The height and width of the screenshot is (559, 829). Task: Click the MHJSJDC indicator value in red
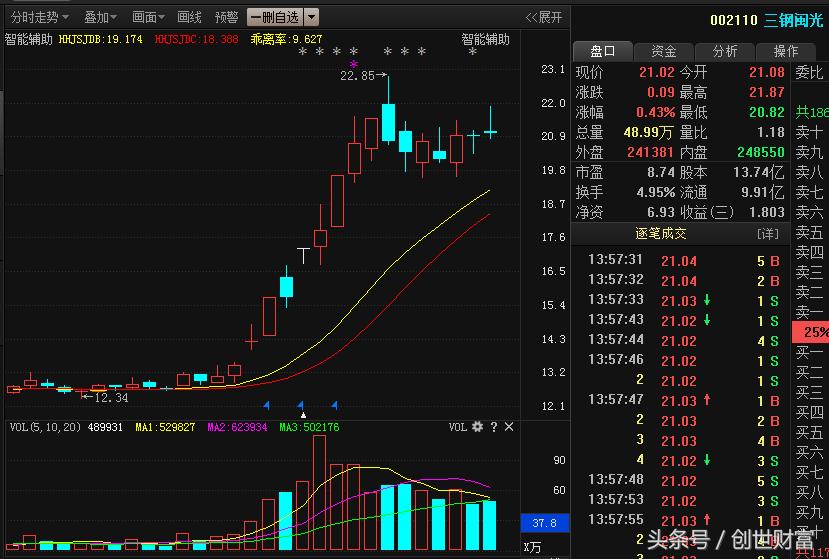(196, 39)
